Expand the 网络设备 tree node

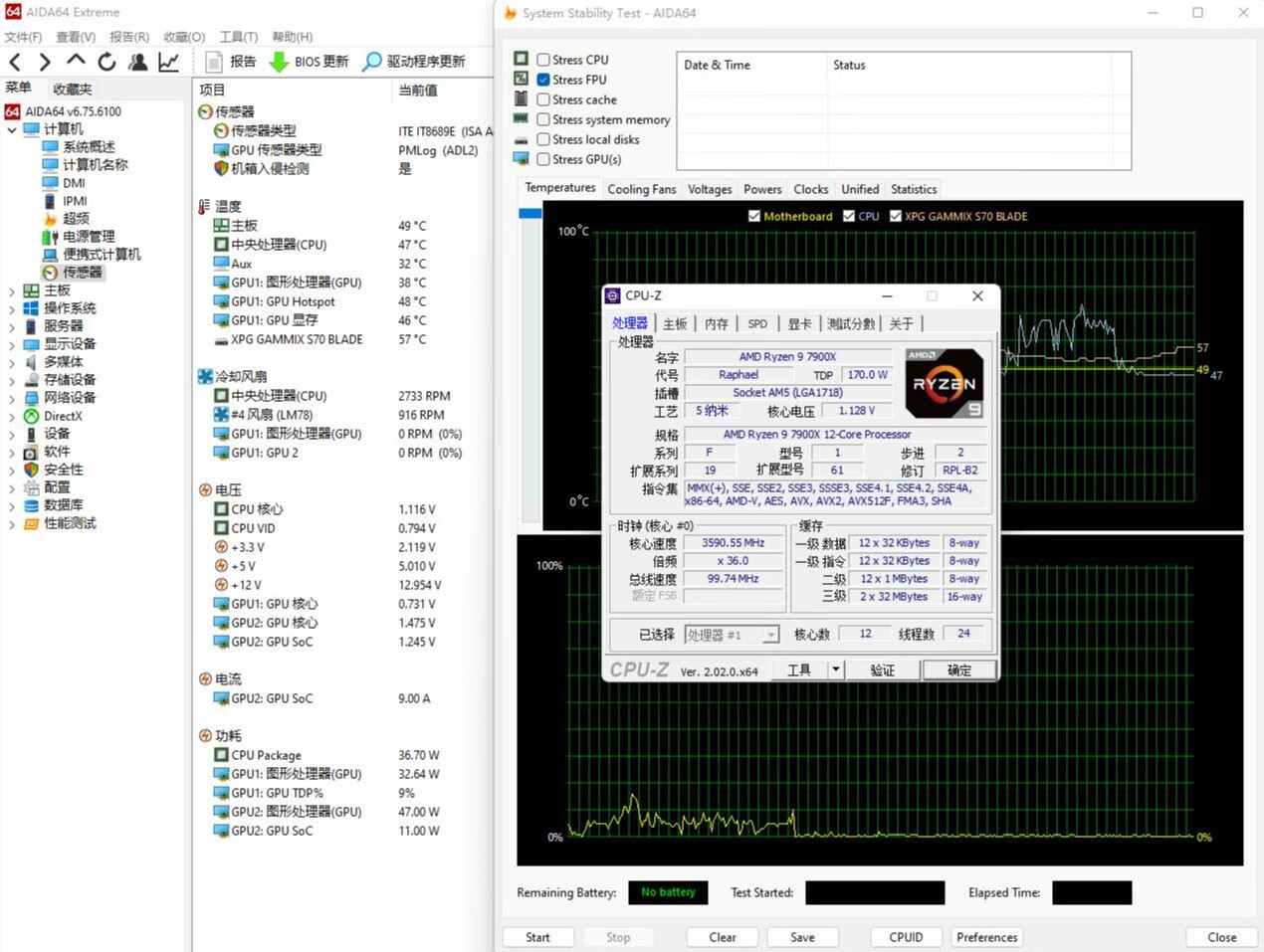(x=12, y=399)
